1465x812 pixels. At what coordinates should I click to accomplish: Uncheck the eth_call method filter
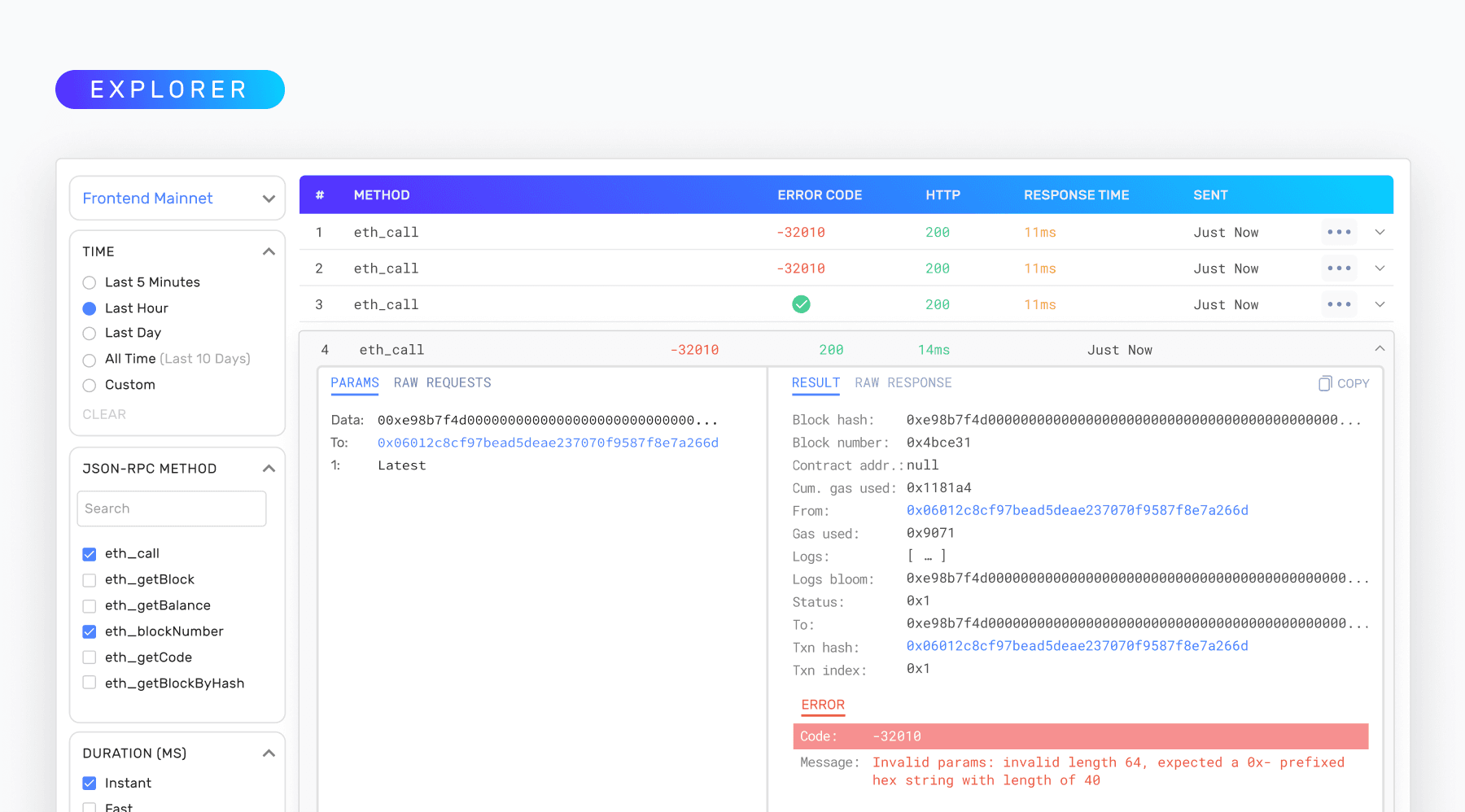[90, 554]
